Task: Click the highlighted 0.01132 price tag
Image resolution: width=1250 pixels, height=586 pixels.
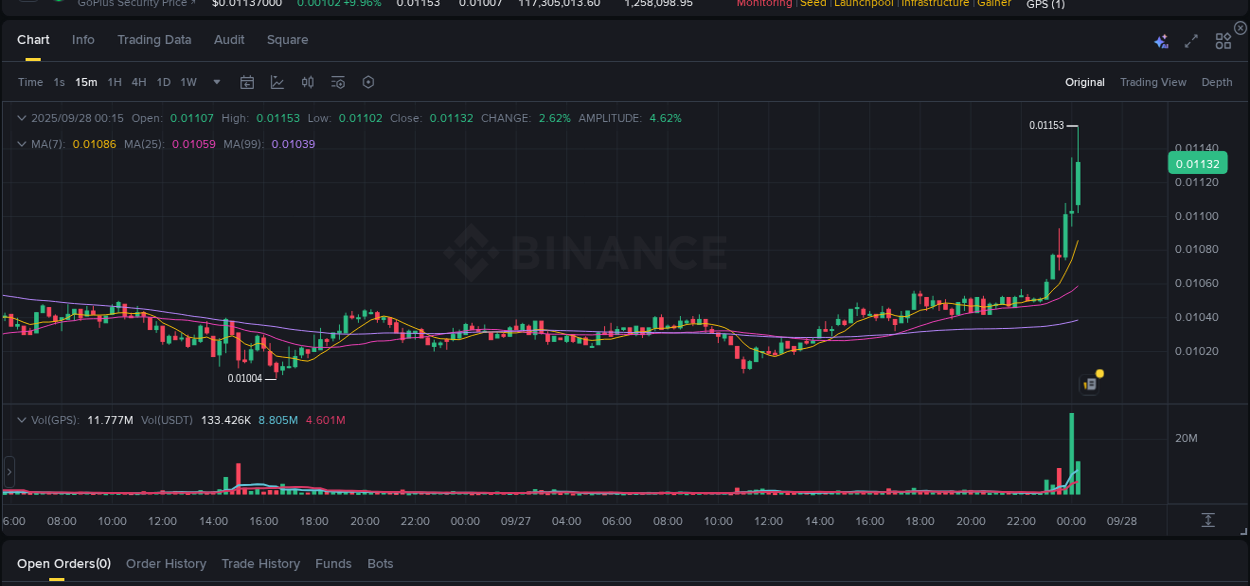Action: click(1196, 162)
